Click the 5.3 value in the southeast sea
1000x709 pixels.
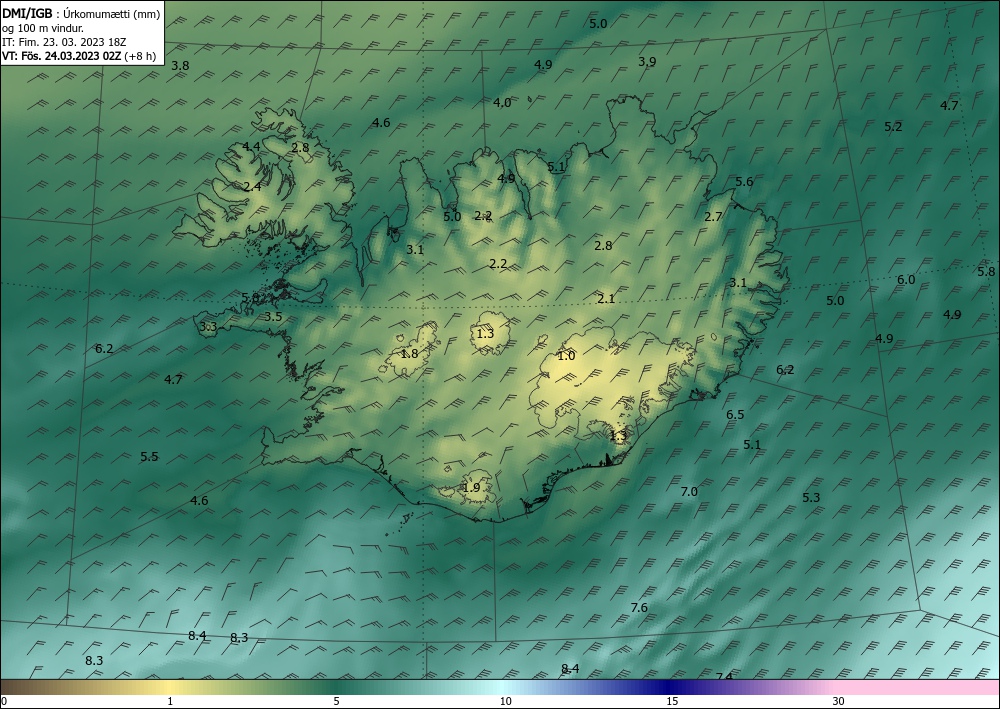(x=811, y=498)
